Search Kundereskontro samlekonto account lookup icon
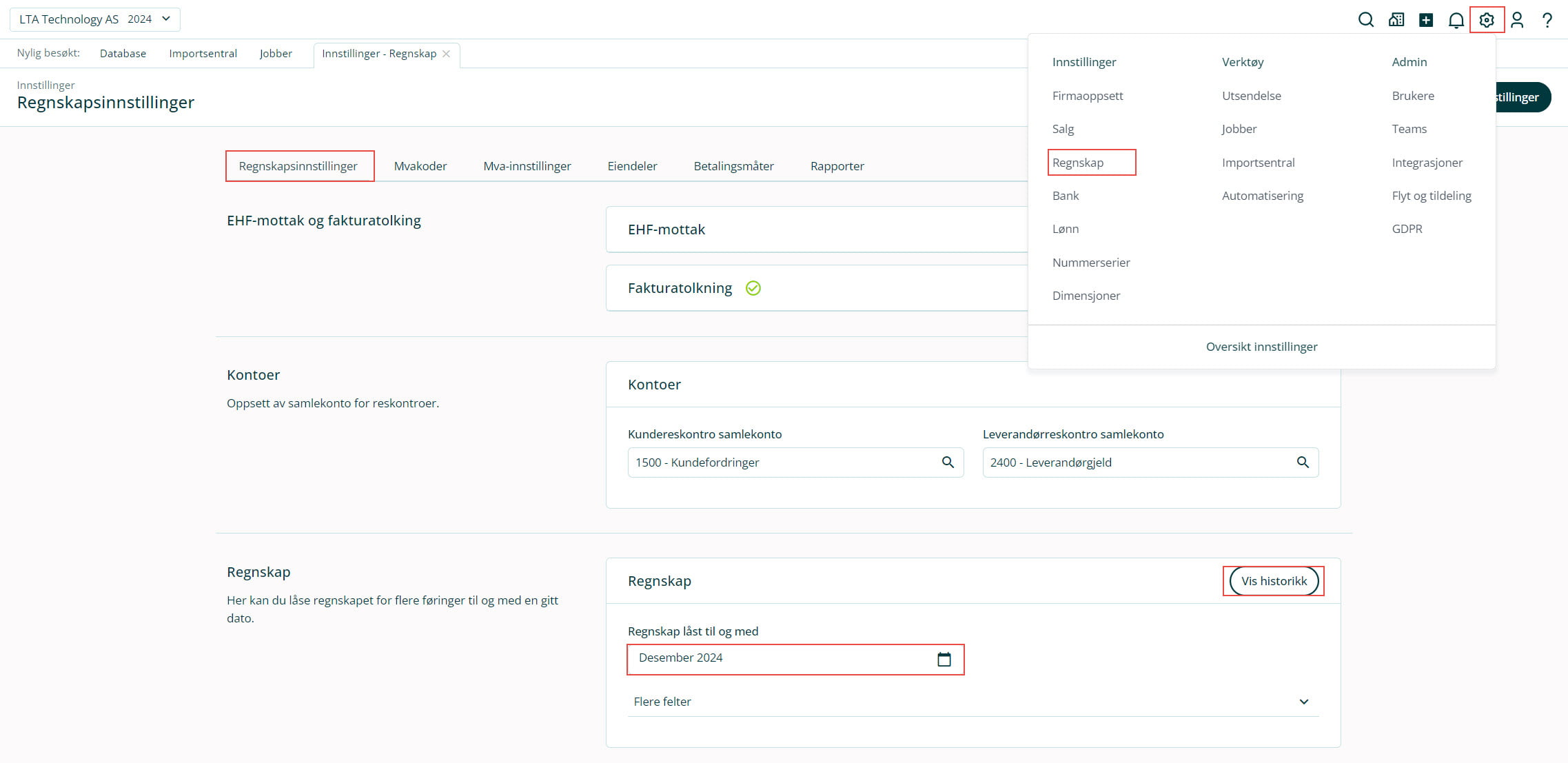 click(x=948, y=462)
